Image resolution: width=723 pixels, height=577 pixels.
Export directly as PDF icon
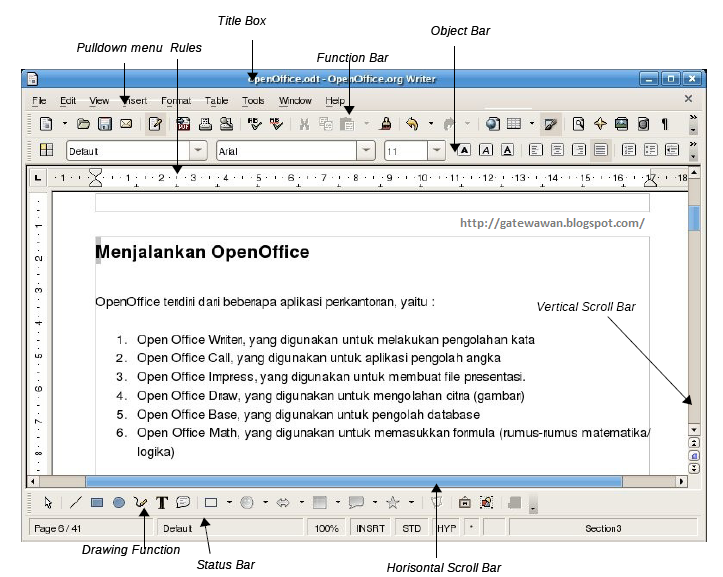[x=184, y=124]
